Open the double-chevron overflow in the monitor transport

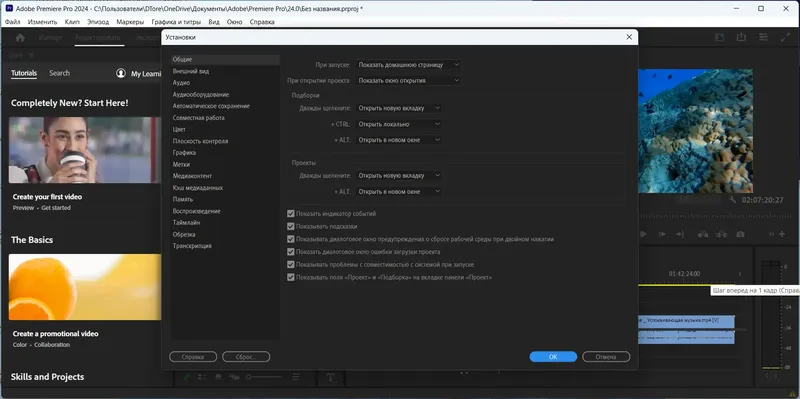click(771, 234)
